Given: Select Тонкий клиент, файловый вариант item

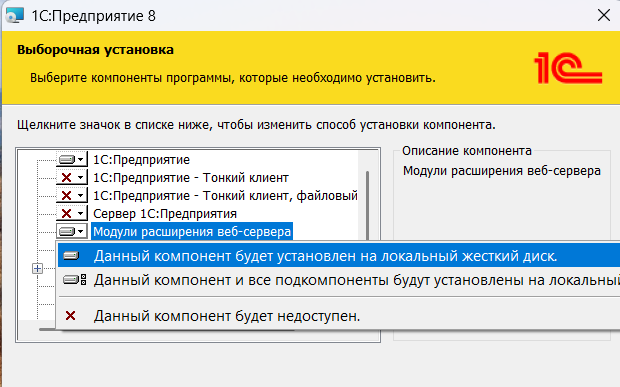Looking at the screenshot, I should pos(225,195).
